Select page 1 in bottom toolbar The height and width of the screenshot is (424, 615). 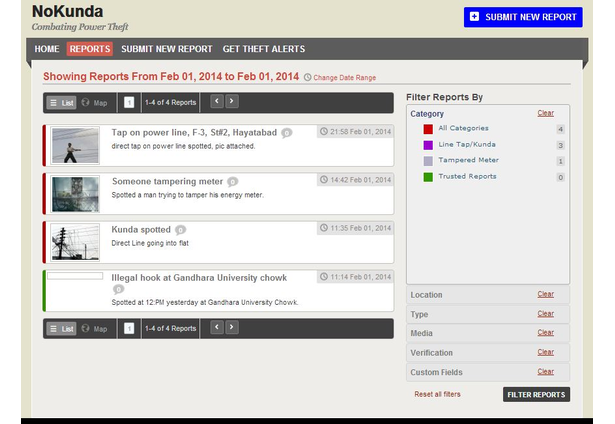coord(129,328)
